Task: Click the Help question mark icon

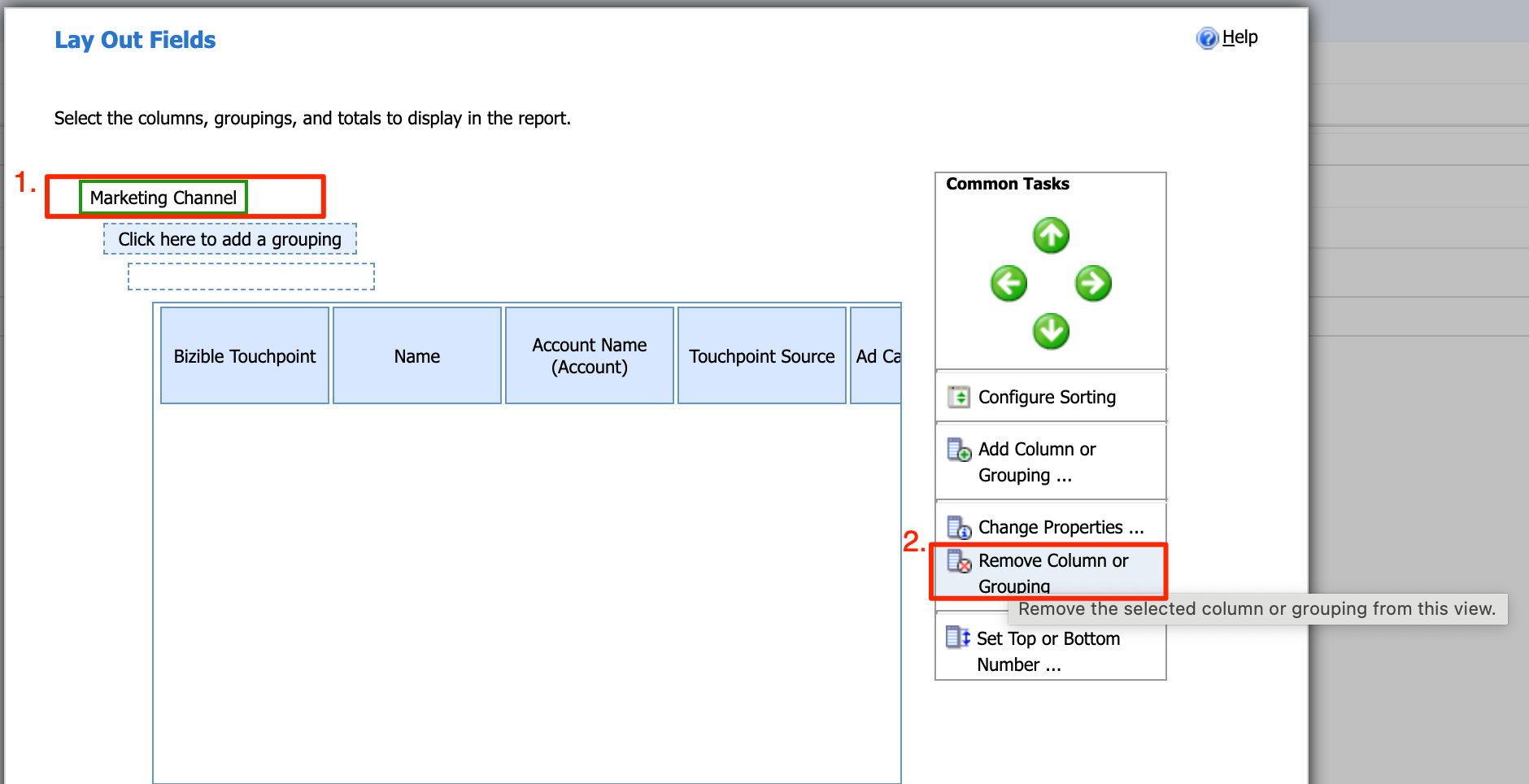Action: coord(1207,37)
